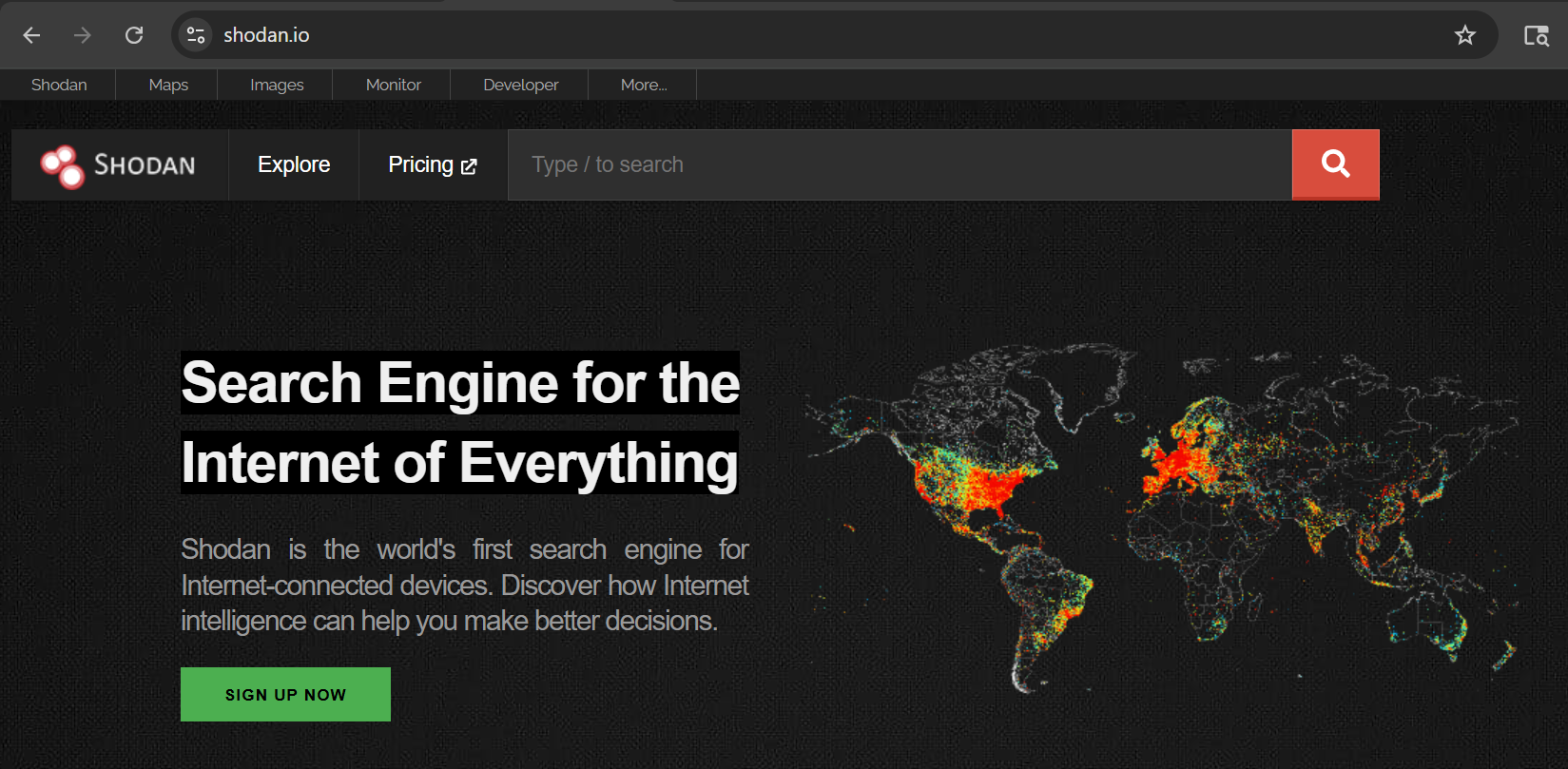This screenshot has width=1568, height=769.
Task: Bookmark this page with the star icon
Action: point(1465,35)
